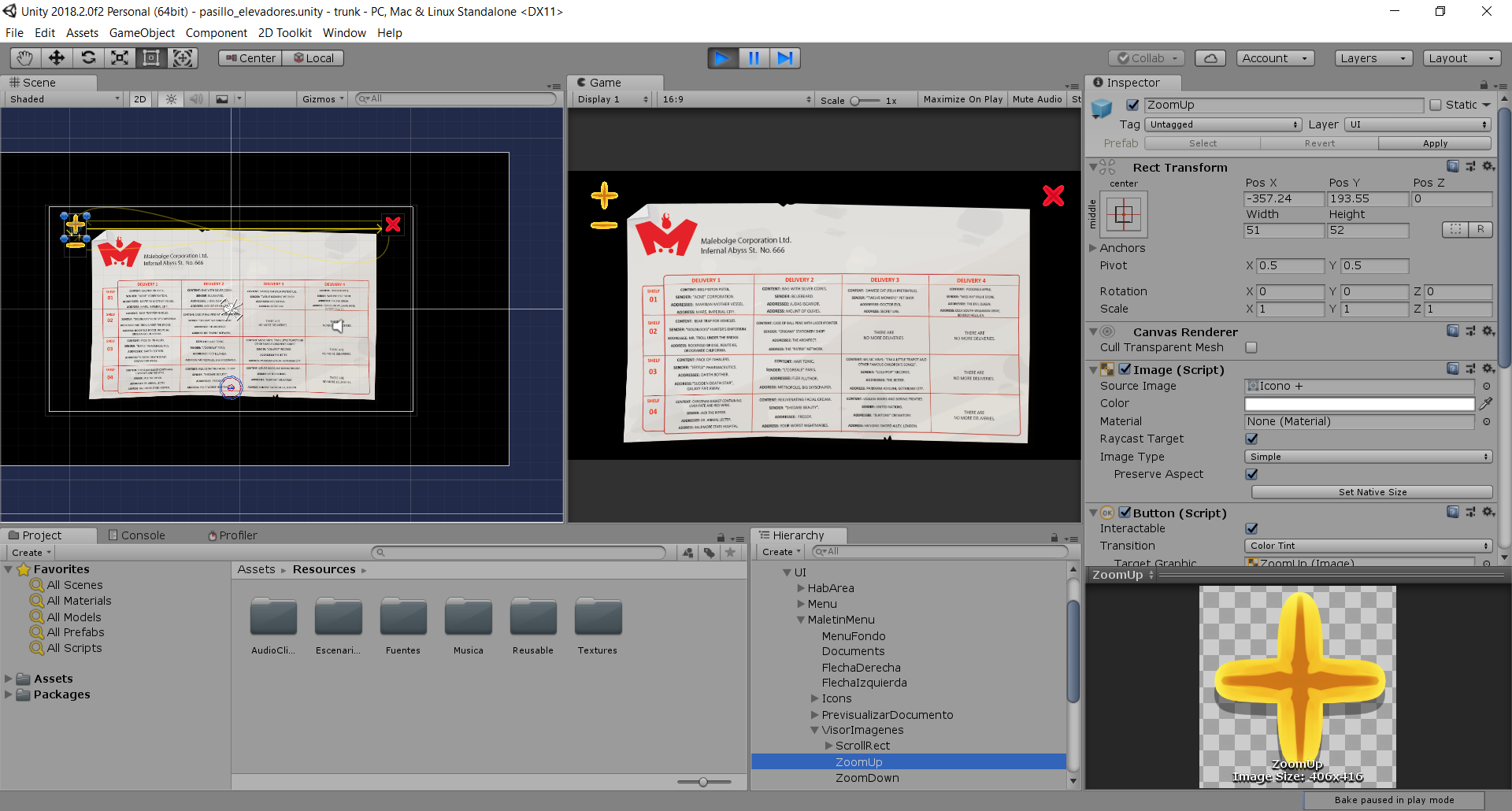Open the cloud services icon

(x=1210, y=58)
